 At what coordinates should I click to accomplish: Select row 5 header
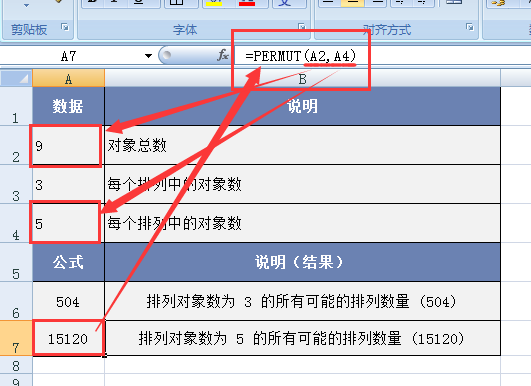click(16, 262)
